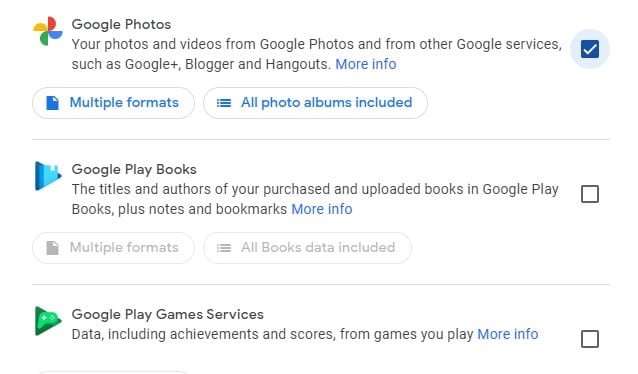Screen dimensions: 638x374
Task: Uncheck the Google Photos checkbox
Action: (x=590, y=49)
